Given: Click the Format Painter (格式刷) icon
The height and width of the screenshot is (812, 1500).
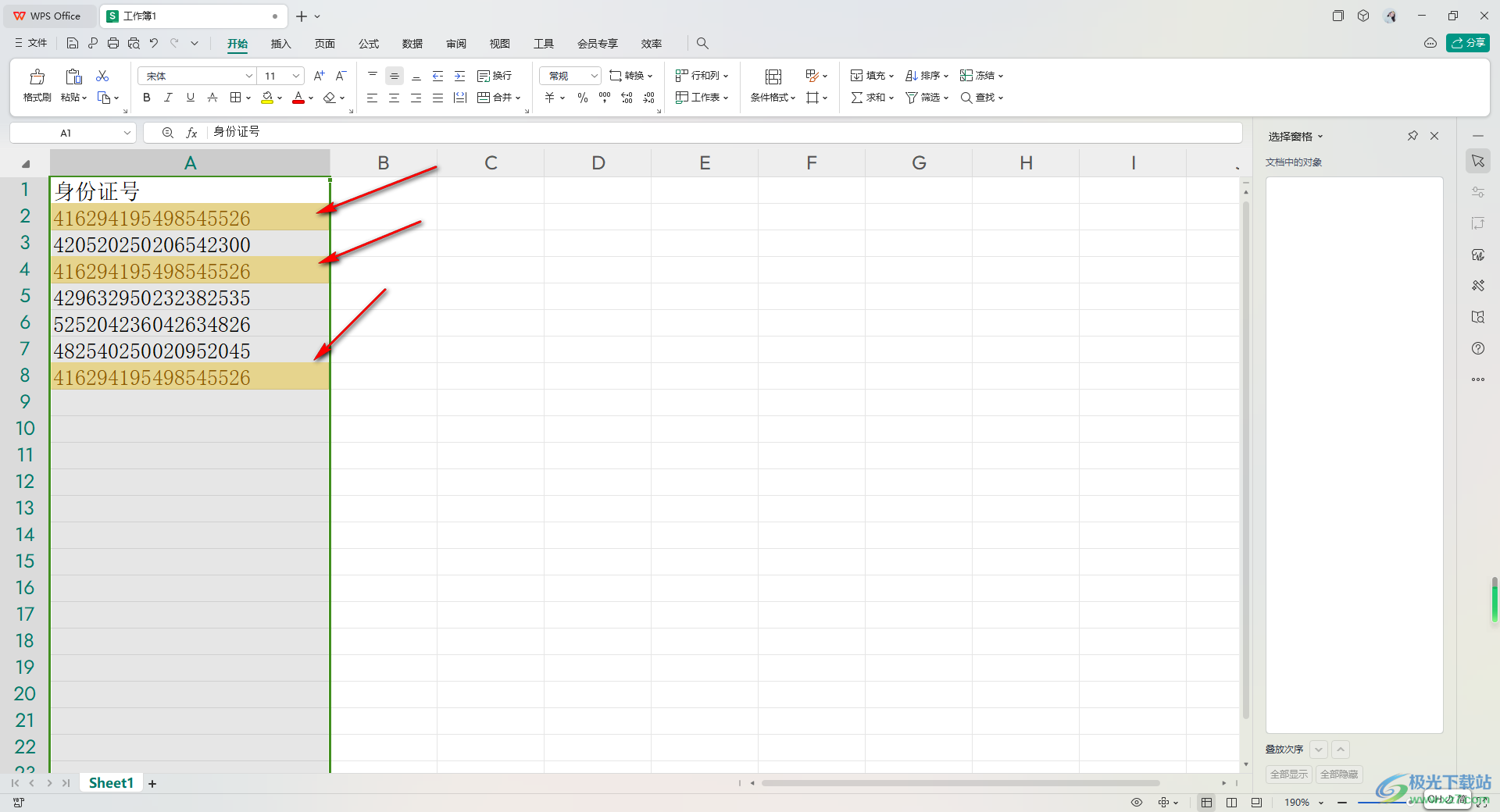Looking at the screenshot, I should 37,77.
